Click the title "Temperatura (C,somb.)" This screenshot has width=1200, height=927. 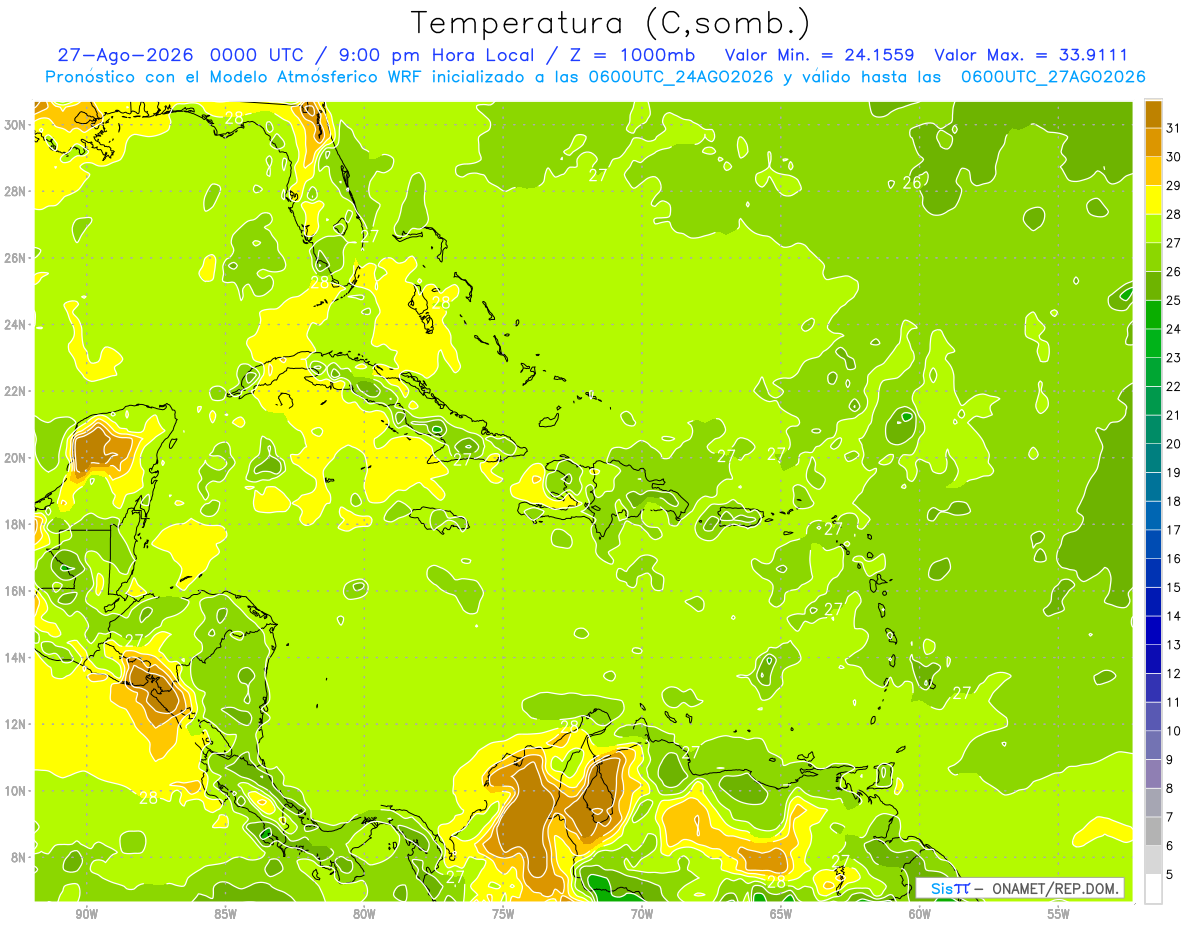pyautogui.click(x=610, y=23)
